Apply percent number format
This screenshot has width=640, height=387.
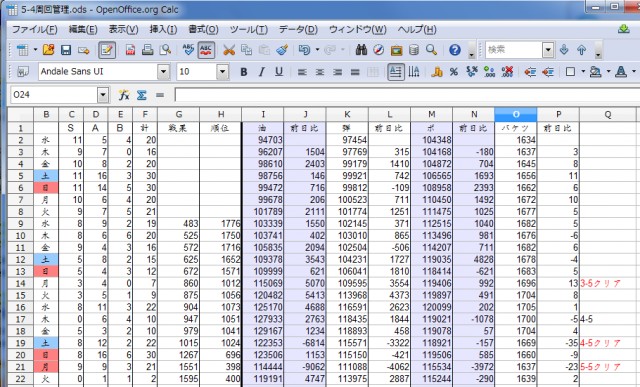[x=453, y=72]
